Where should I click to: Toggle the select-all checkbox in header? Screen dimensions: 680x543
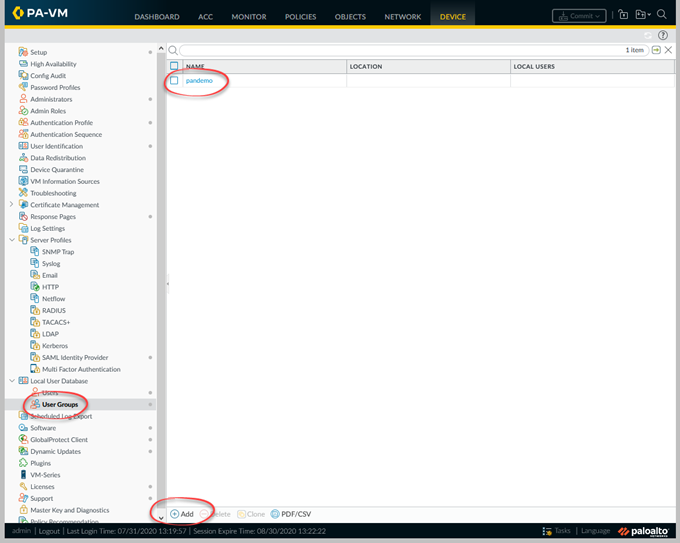(174, 67)
